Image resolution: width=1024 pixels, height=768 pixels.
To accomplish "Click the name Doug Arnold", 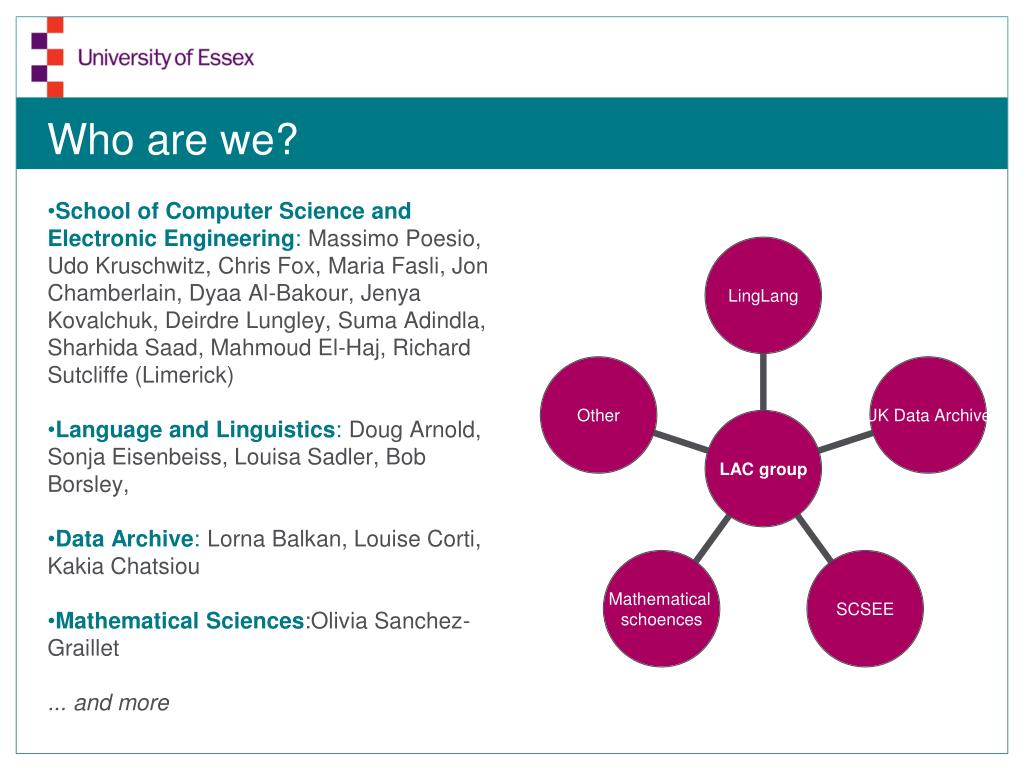I will coord(414,429).
